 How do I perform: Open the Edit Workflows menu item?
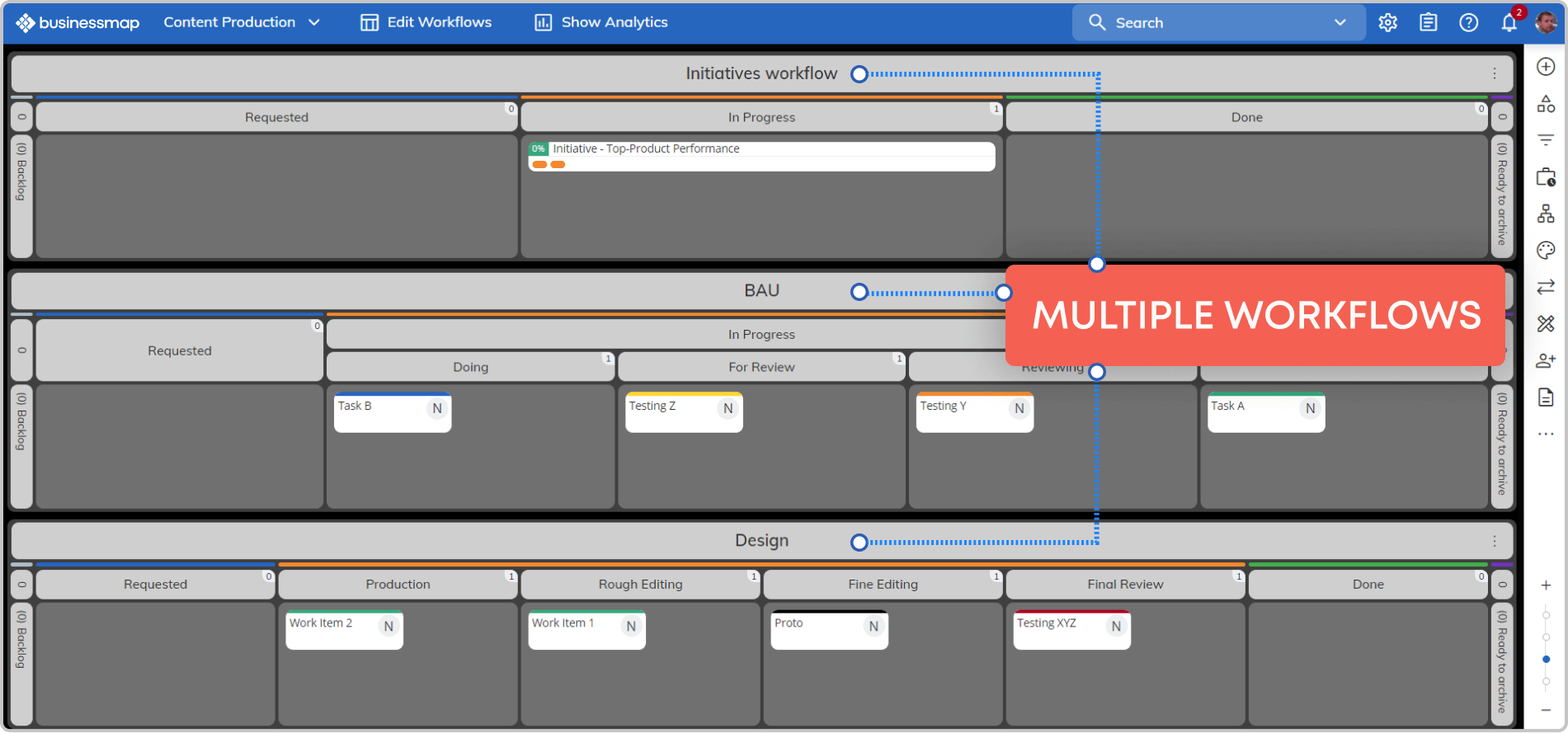[x=426, y=22]
